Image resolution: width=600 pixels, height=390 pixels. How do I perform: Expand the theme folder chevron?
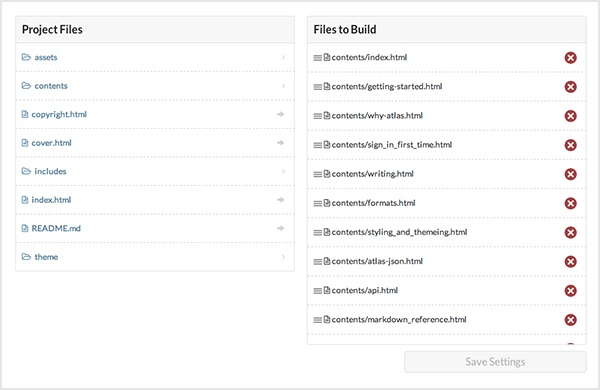(x=283, y=257)
